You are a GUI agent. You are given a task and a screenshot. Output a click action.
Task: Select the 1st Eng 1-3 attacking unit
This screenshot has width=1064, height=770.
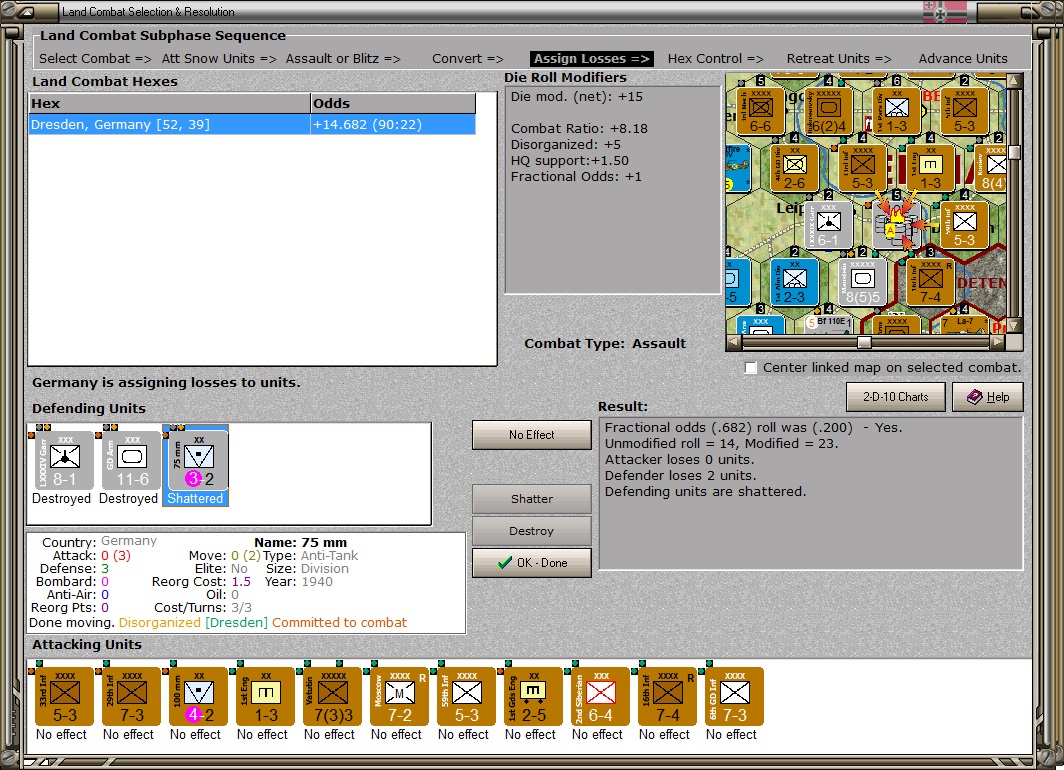pyautogui.click(x=265, y=697)
